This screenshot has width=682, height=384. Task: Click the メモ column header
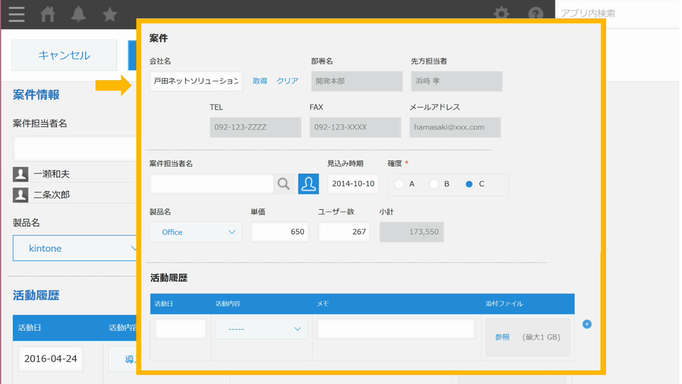point(322,304)
